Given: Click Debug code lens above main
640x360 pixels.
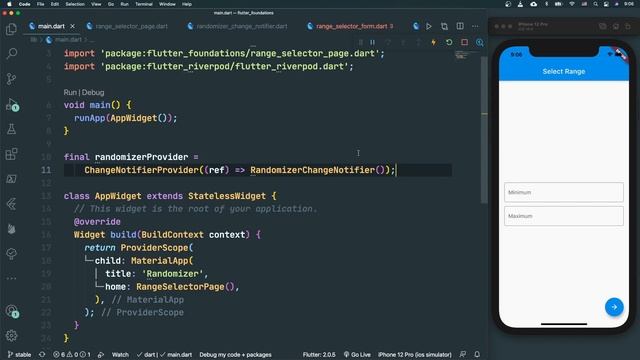Looking at the screenshot, I should (93, 93).
